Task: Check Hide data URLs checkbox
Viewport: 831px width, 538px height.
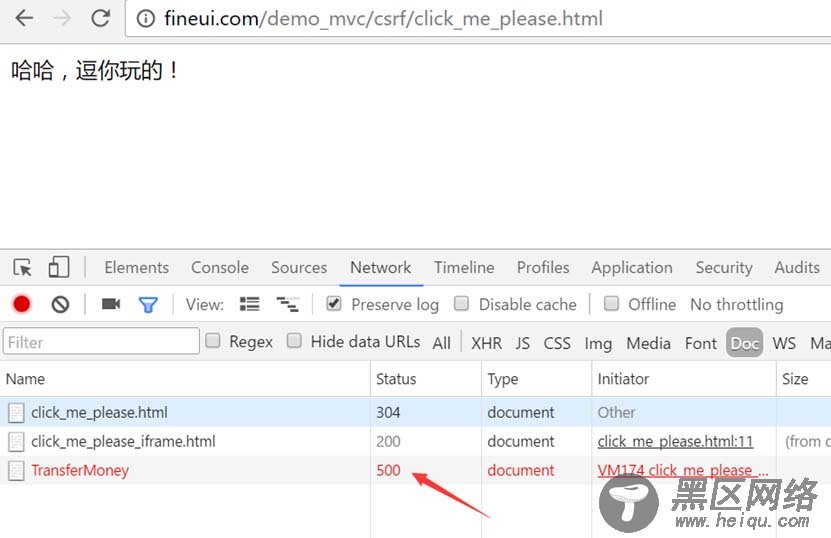Action: click(x=294, y=340)
